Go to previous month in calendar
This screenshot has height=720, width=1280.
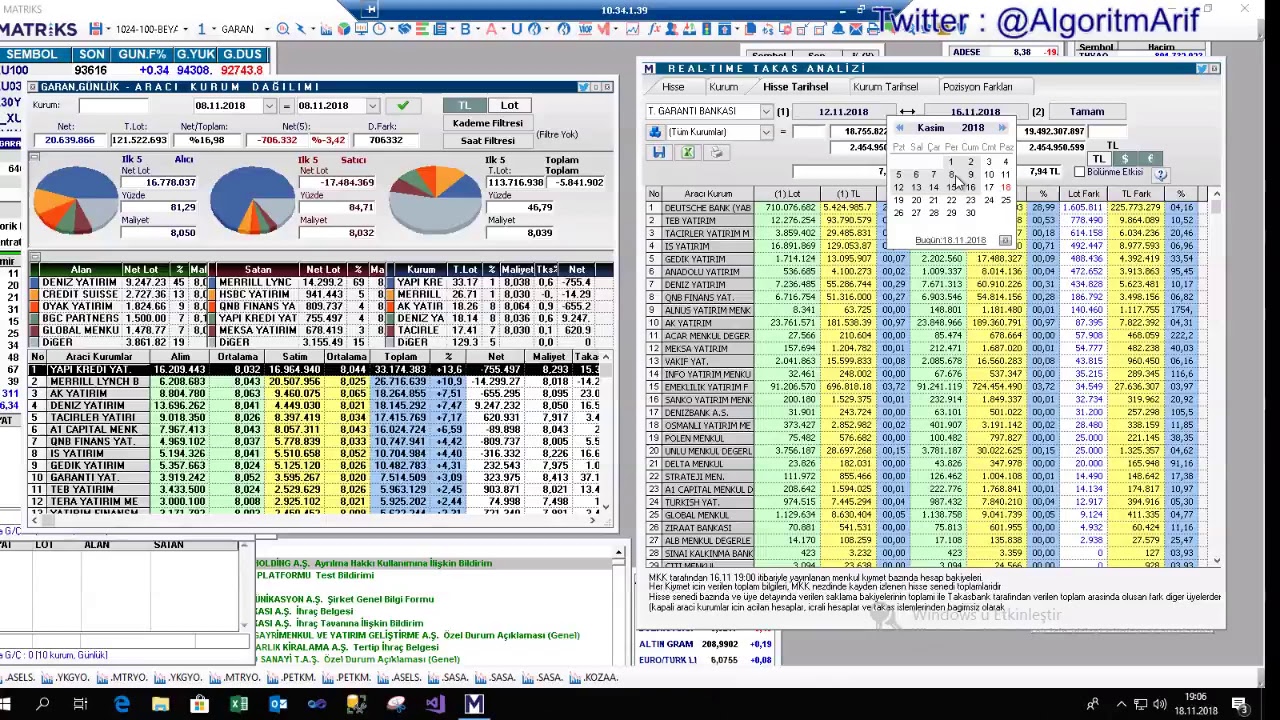pos(899,128)
